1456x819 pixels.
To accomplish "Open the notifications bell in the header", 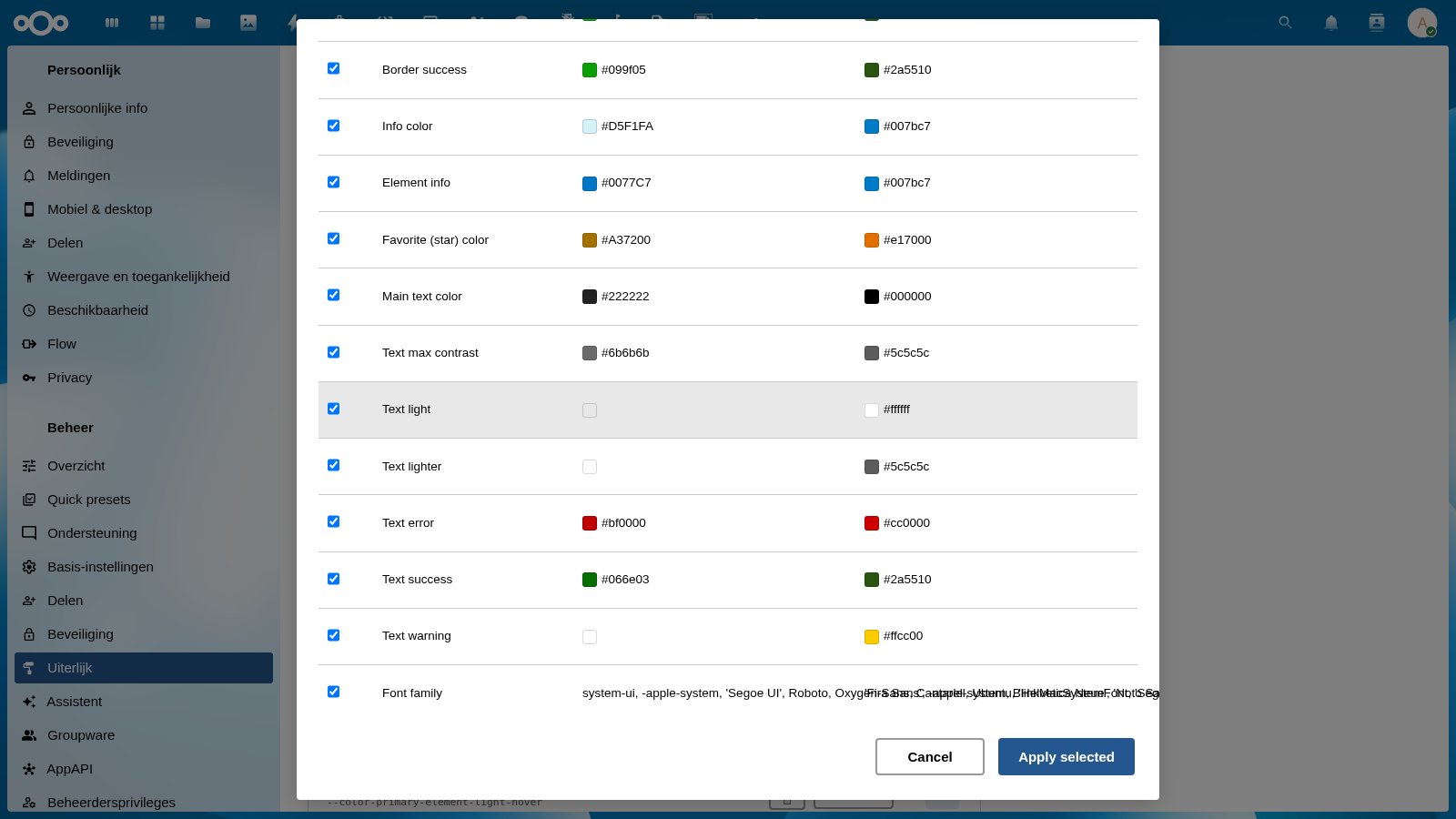I will pos(1331,23).
